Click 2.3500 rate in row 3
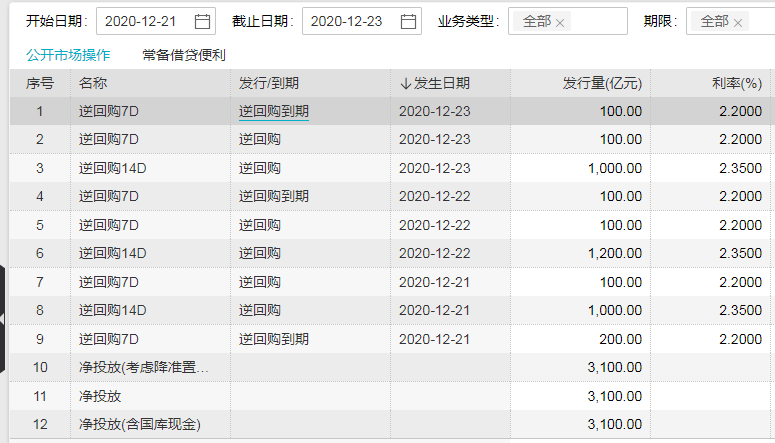This screenshot has width=775, height=443. (740, 168)
